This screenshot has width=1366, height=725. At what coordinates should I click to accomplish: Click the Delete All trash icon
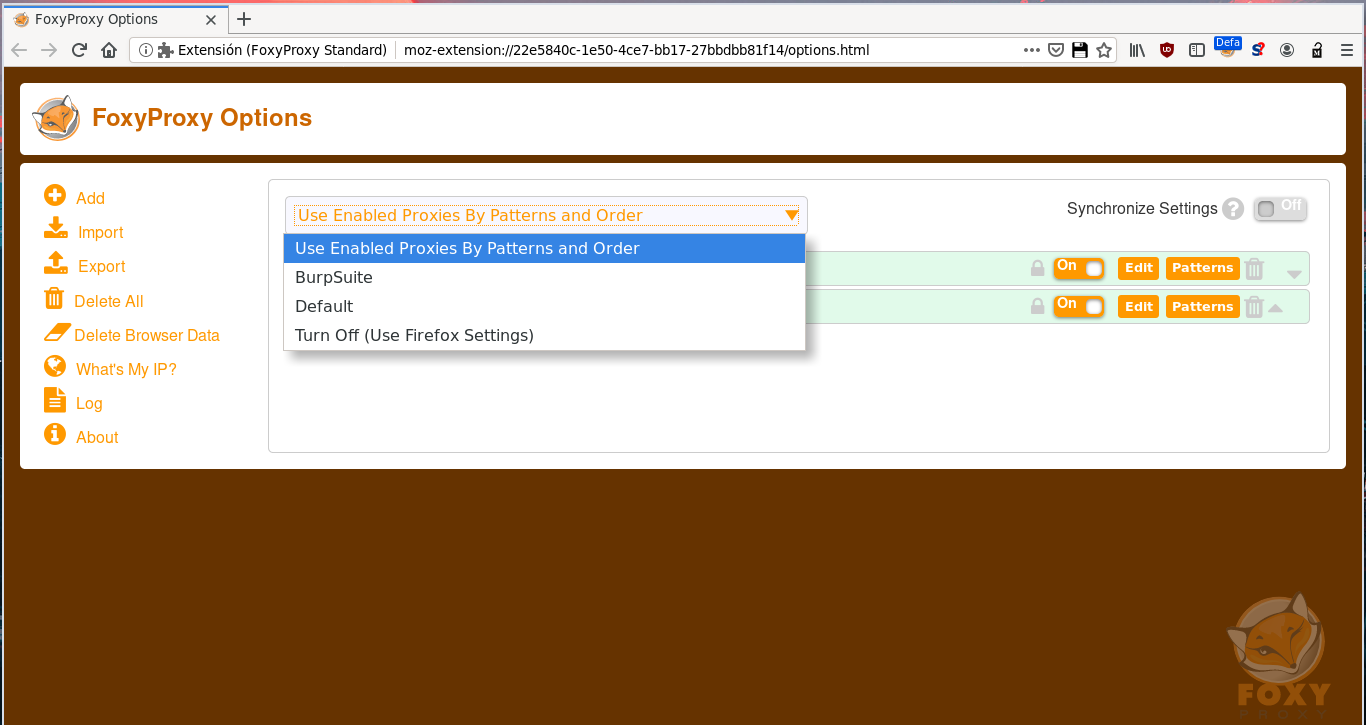point(54,297)
